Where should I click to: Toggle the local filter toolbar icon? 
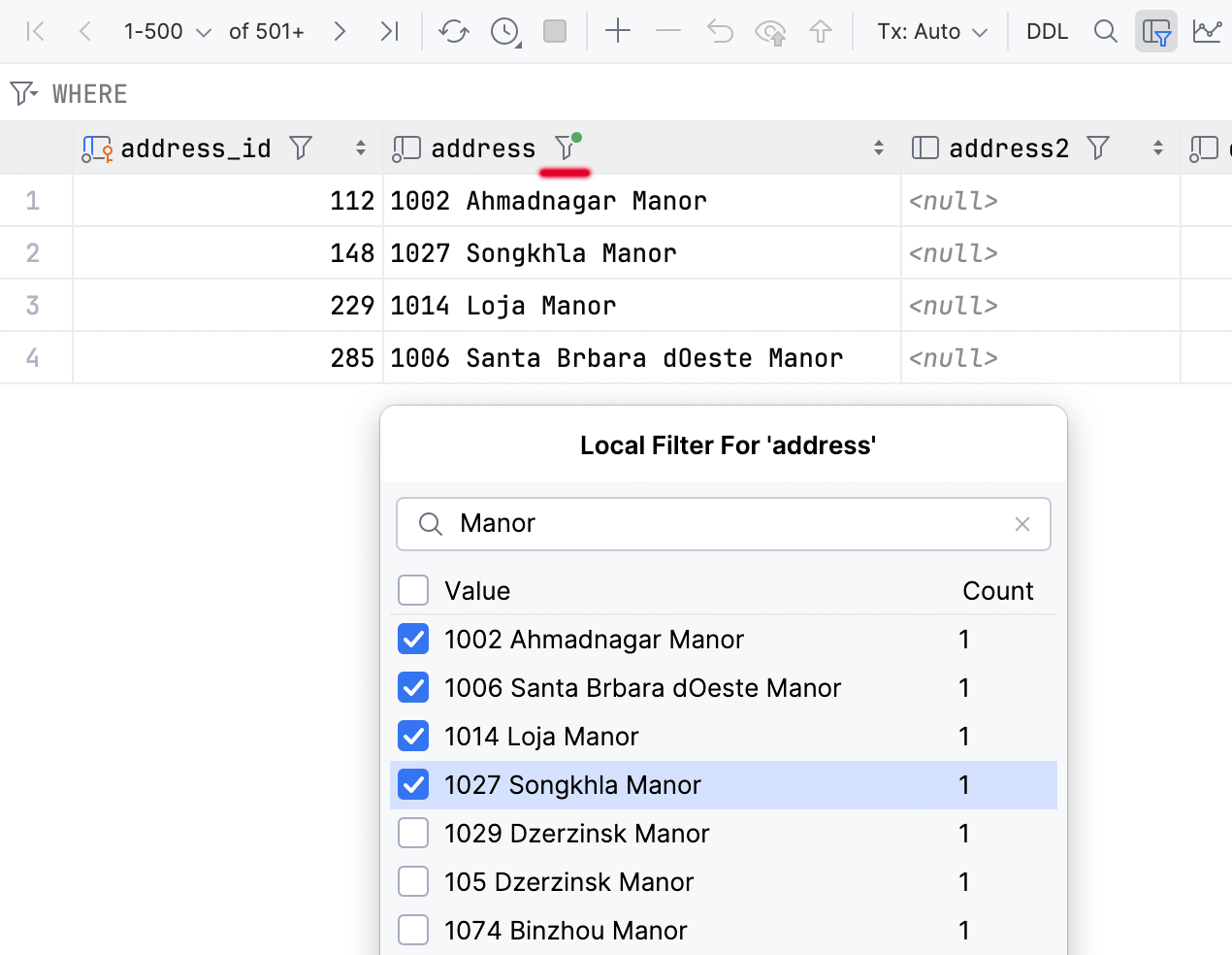tap(1155, 32)
